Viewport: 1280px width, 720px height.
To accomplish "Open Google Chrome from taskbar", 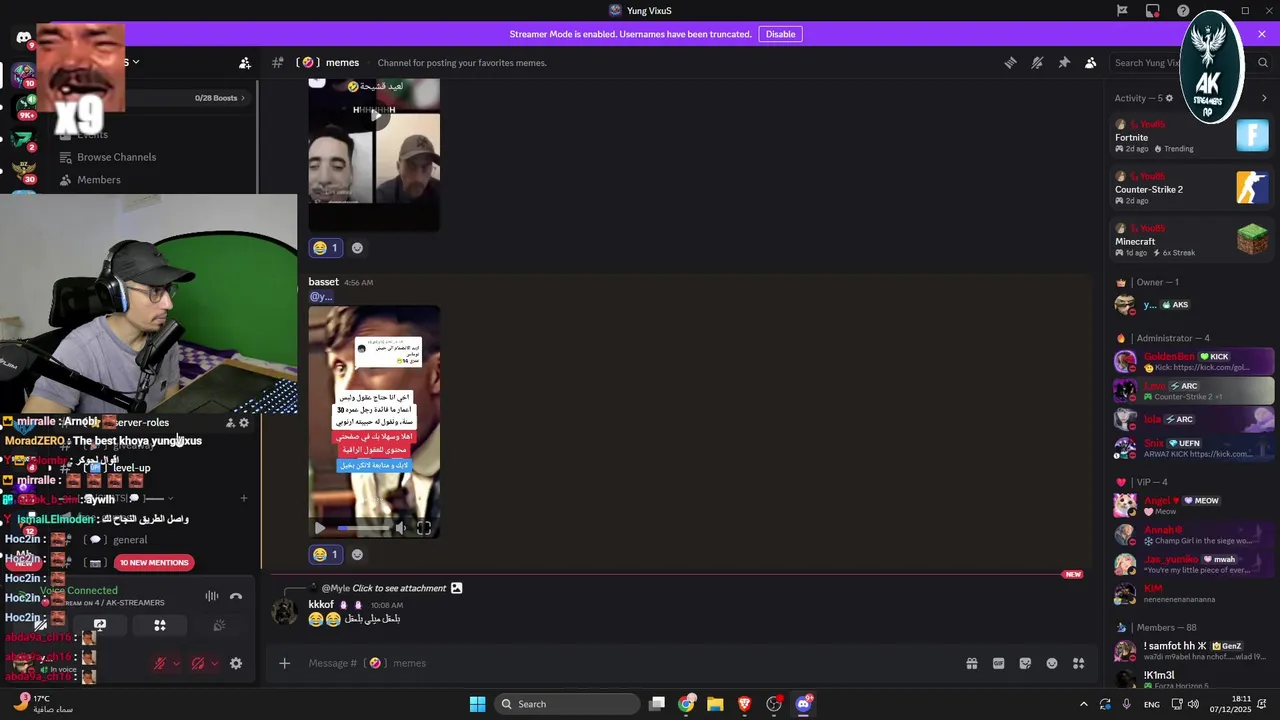I will coord(686,704).
